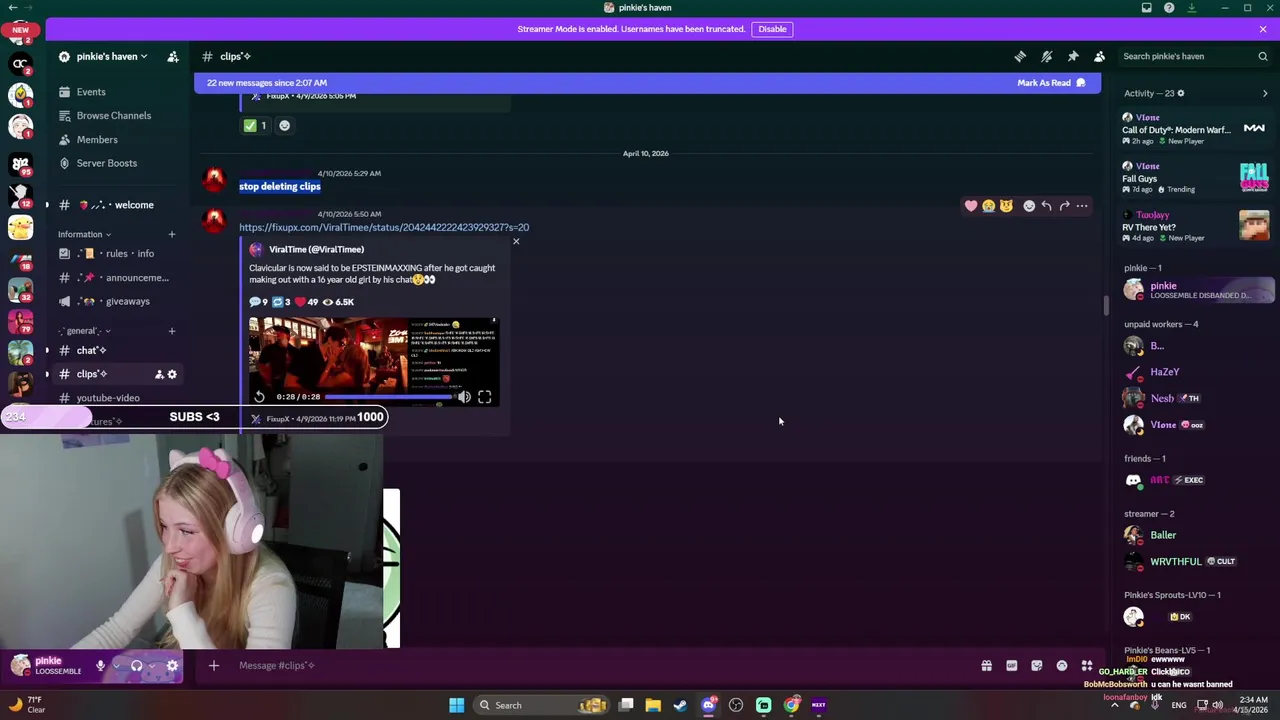Replay the embedded video

pos(259,397)
